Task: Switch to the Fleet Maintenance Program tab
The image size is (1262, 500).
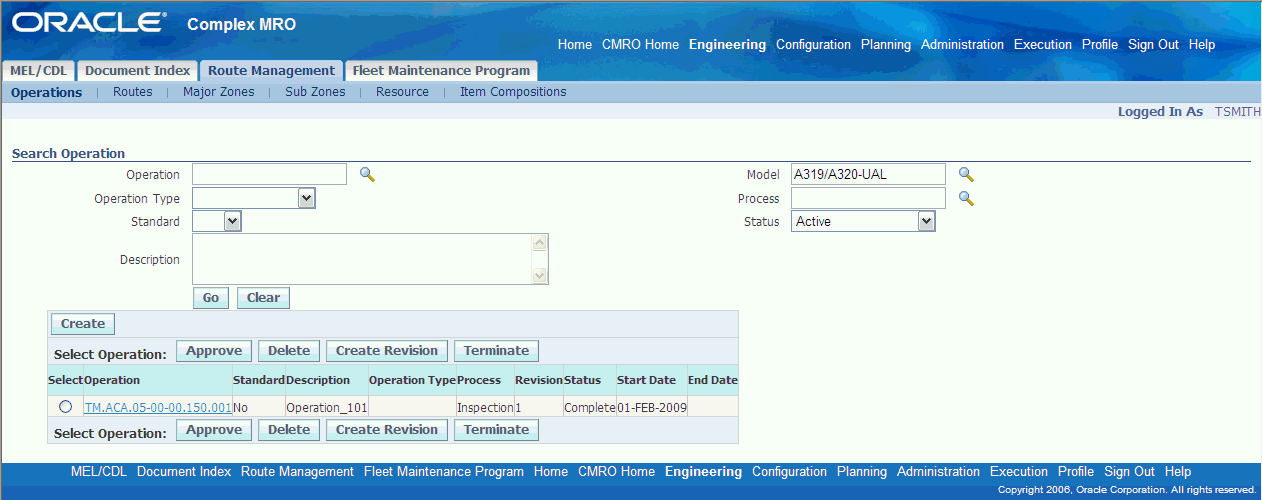Action: [441, 71]
